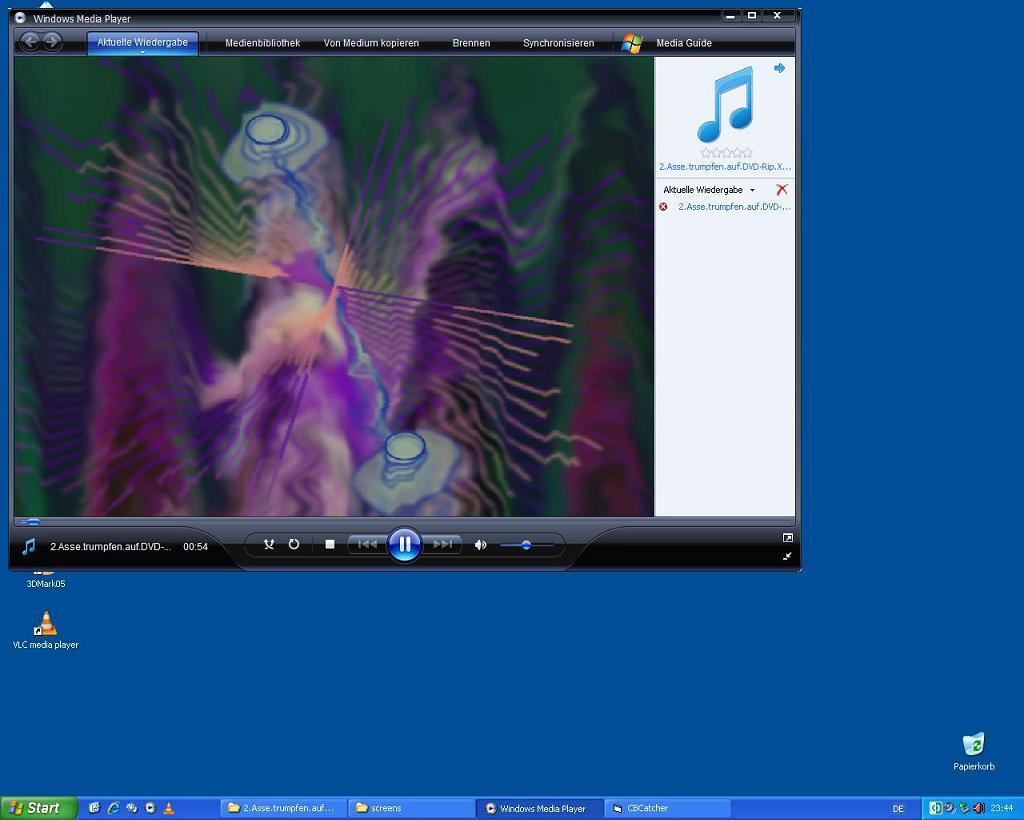
Task: Go back with the left navigation arrow
Action: pyautogui.click(x=29, y=42)
